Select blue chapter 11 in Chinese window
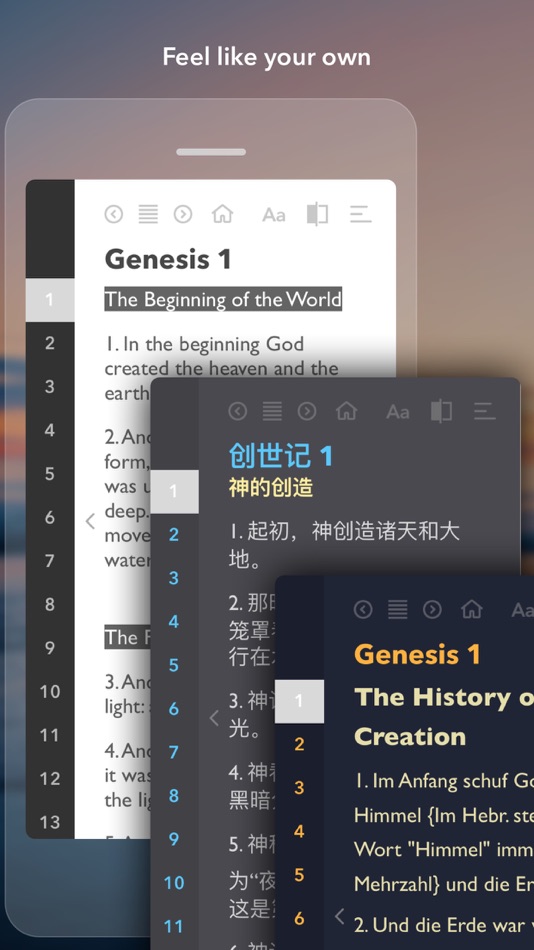The image size is (534, 950). [174, 927]
